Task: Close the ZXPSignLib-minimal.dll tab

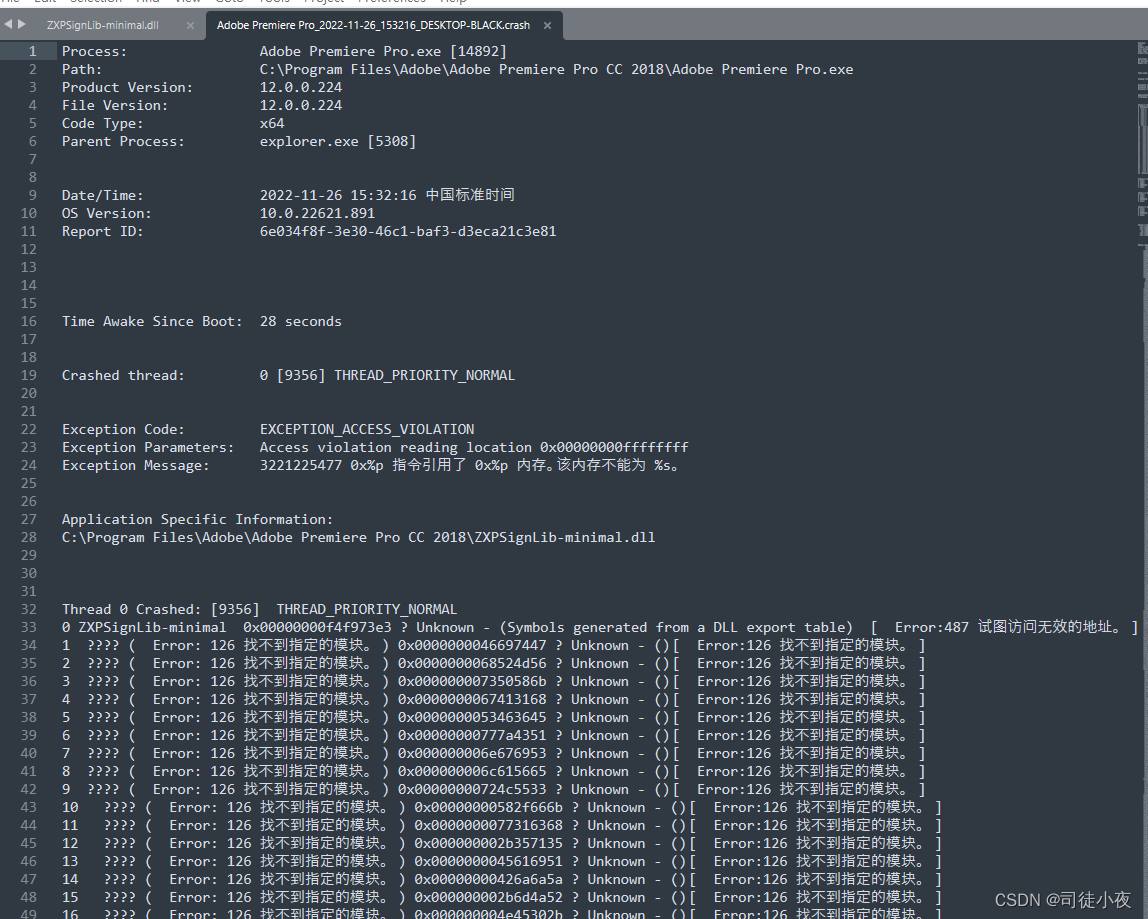Action: (x=190, y=26)
